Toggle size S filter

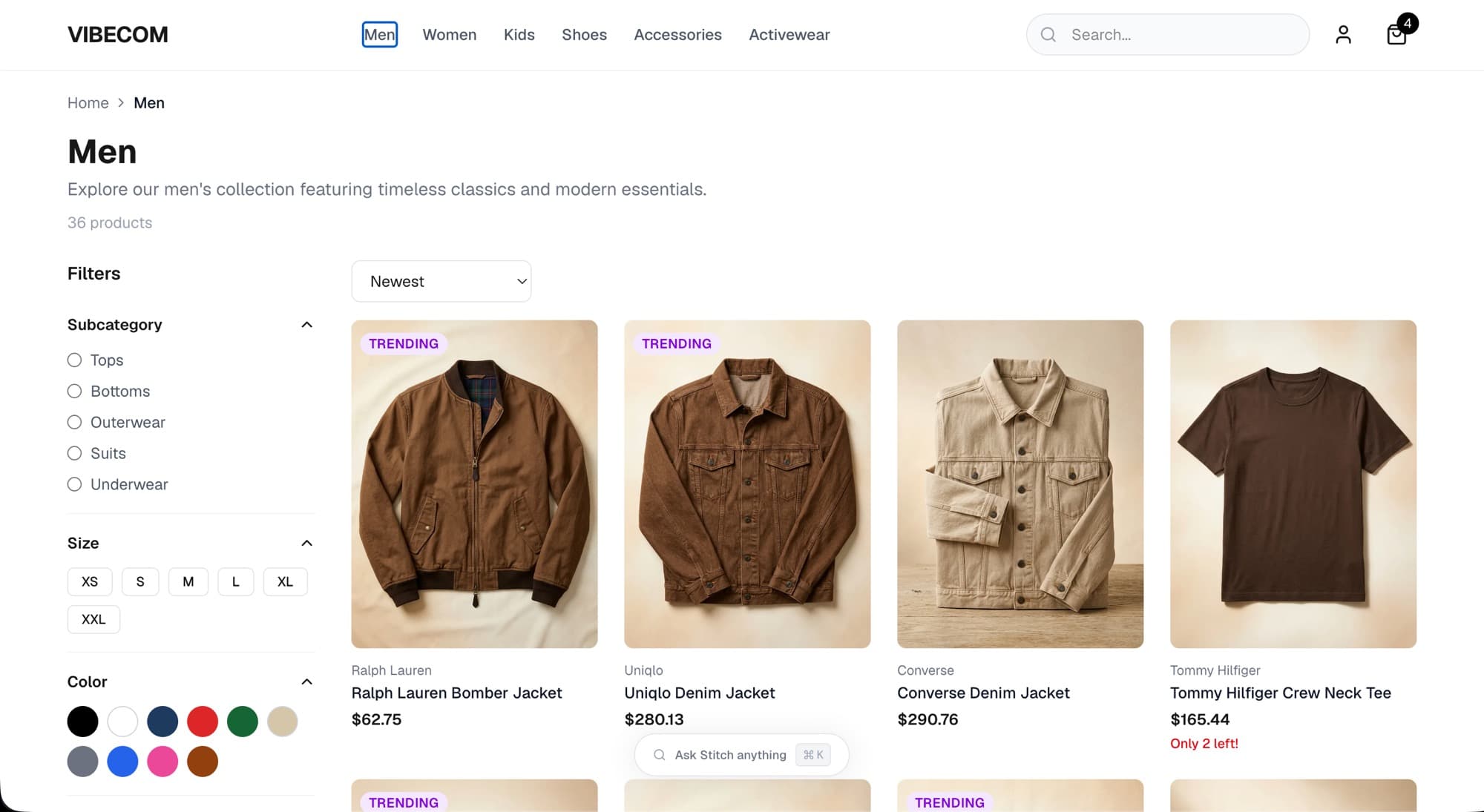click(140, 582)
